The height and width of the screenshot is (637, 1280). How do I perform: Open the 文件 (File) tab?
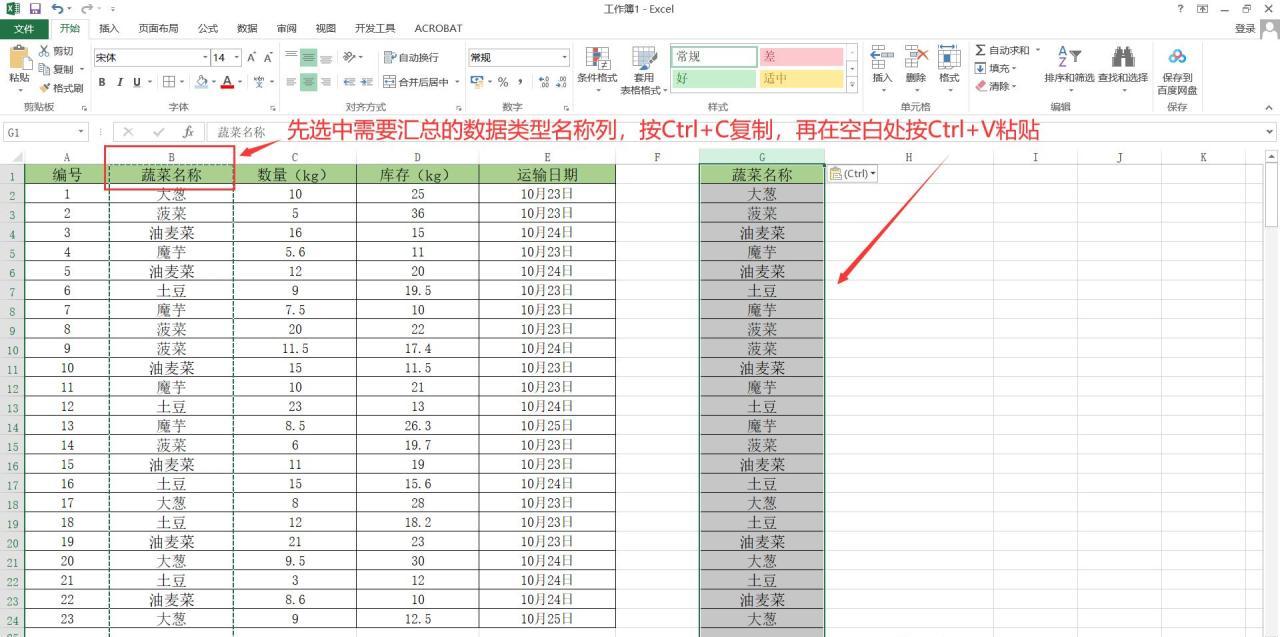pos(24,28)
